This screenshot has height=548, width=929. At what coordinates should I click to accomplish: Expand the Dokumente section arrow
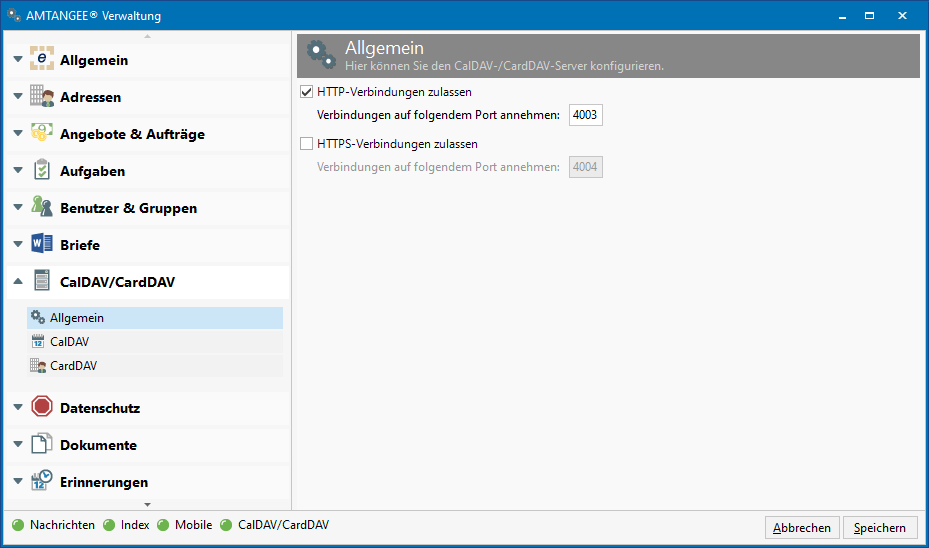click(x=18, y=444)
